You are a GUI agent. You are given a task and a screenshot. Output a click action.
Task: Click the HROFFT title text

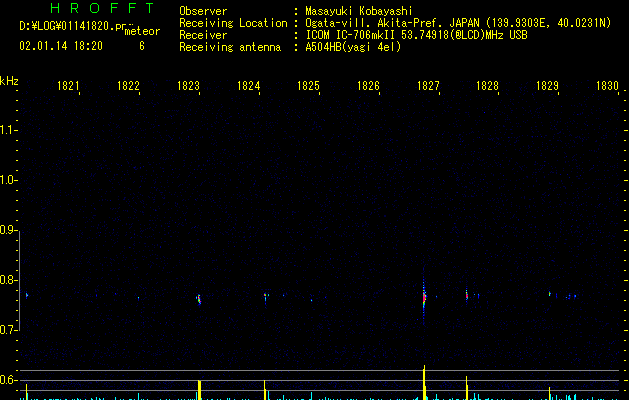[x=102, y=8]
